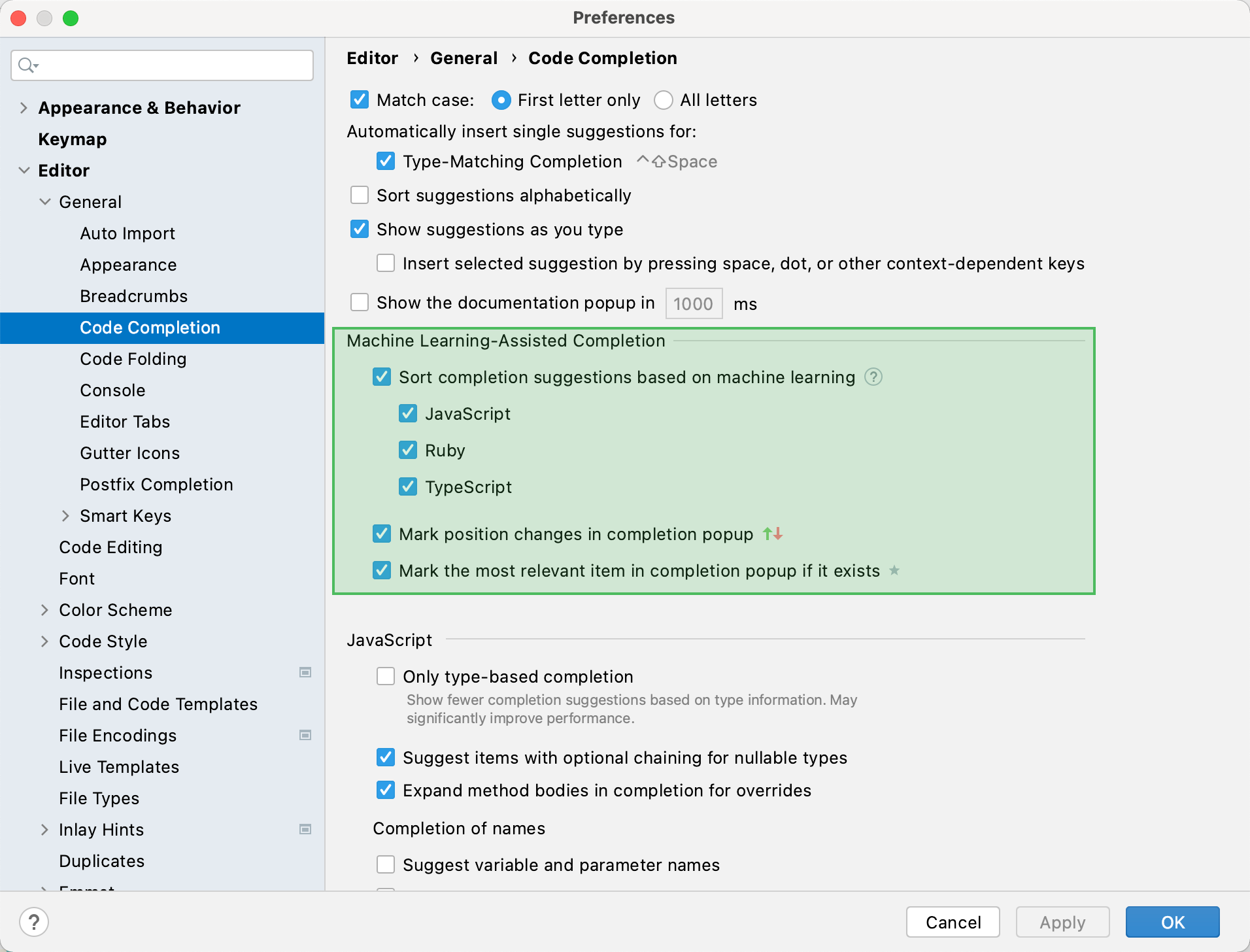Screen dimensions: 1250x952
Task: Open the search filter magnifier in settings search
Action: 27,65
